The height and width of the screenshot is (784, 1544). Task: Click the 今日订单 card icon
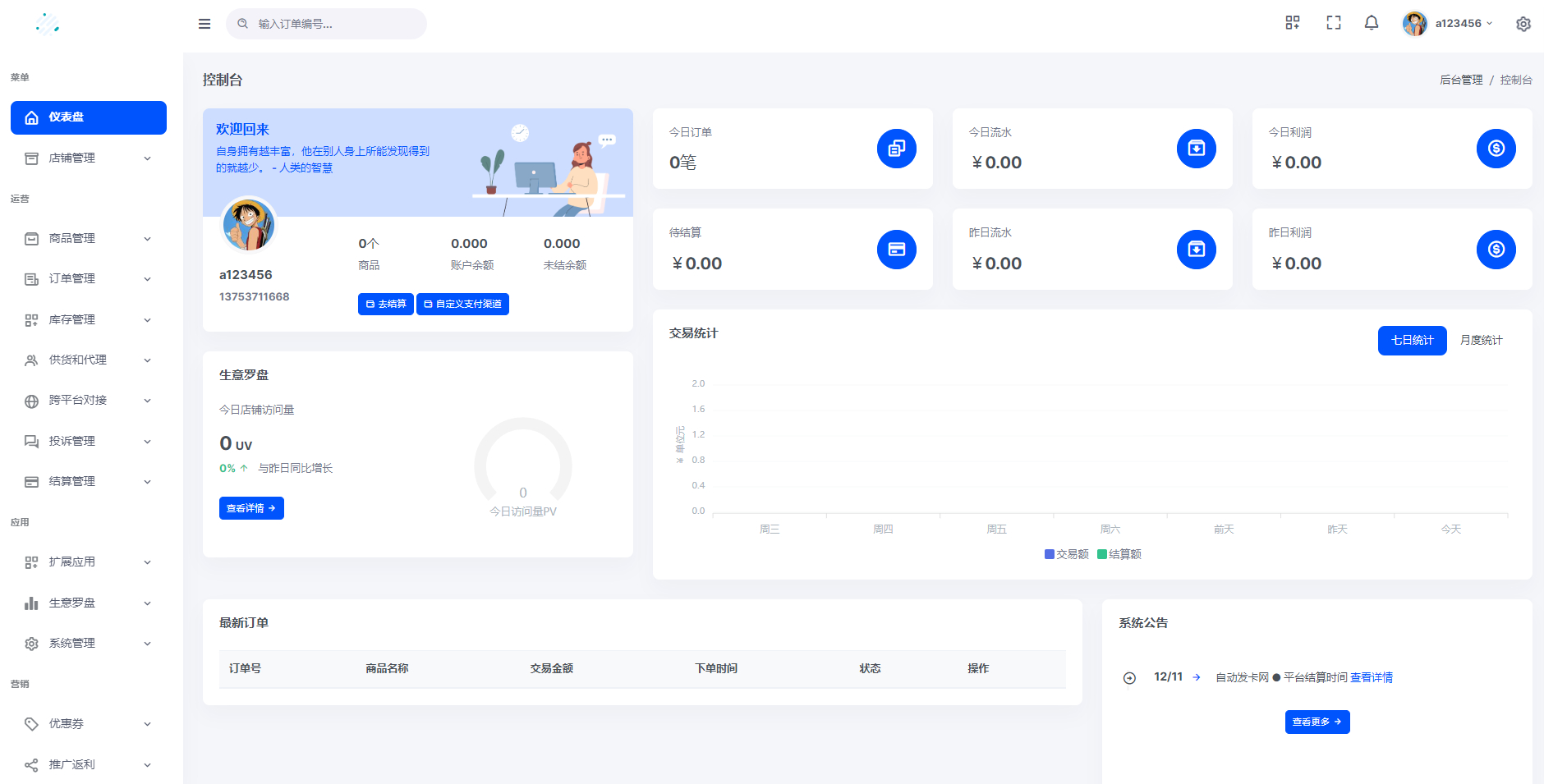tap(896, 149)
